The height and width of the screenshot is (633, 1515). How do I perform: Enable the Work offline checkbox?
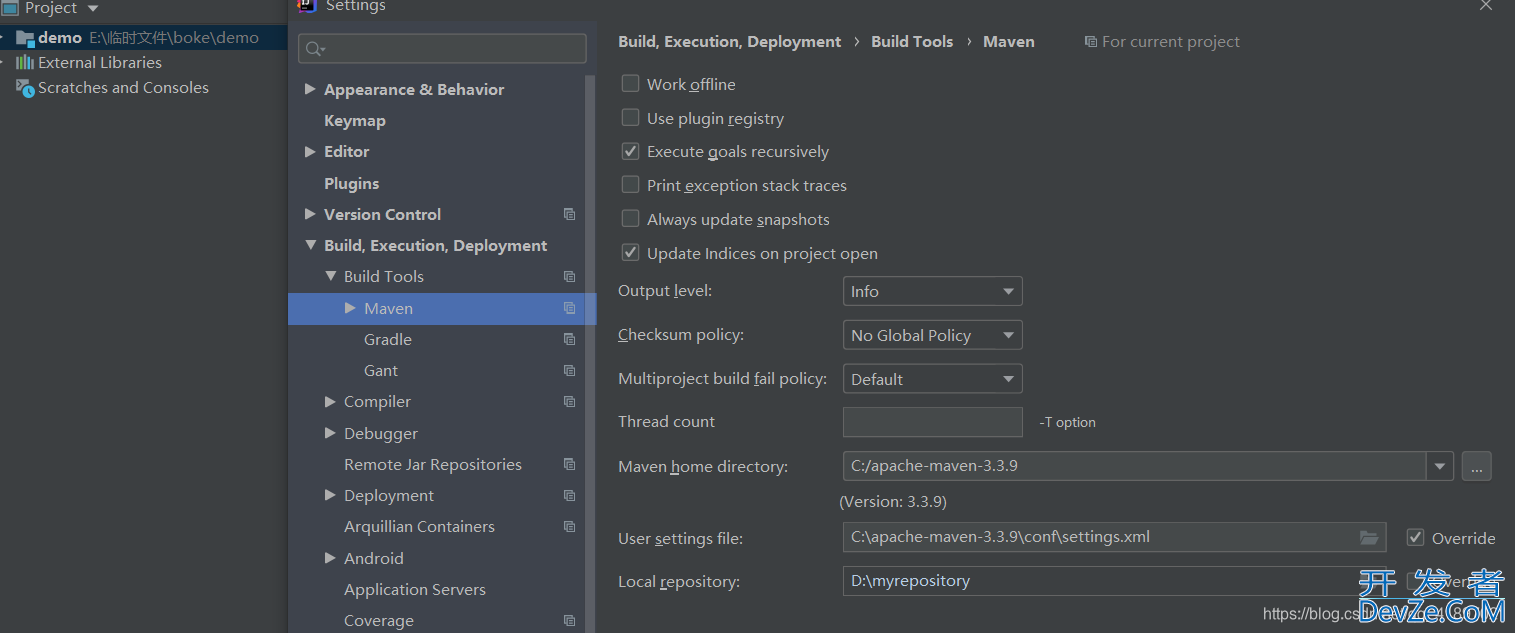[x=630, y=84]
